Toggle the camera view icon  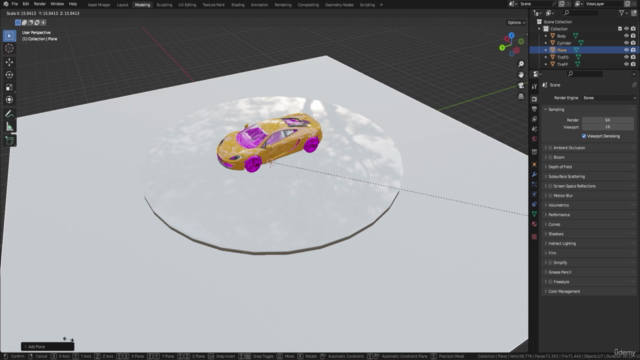[521, 85]
